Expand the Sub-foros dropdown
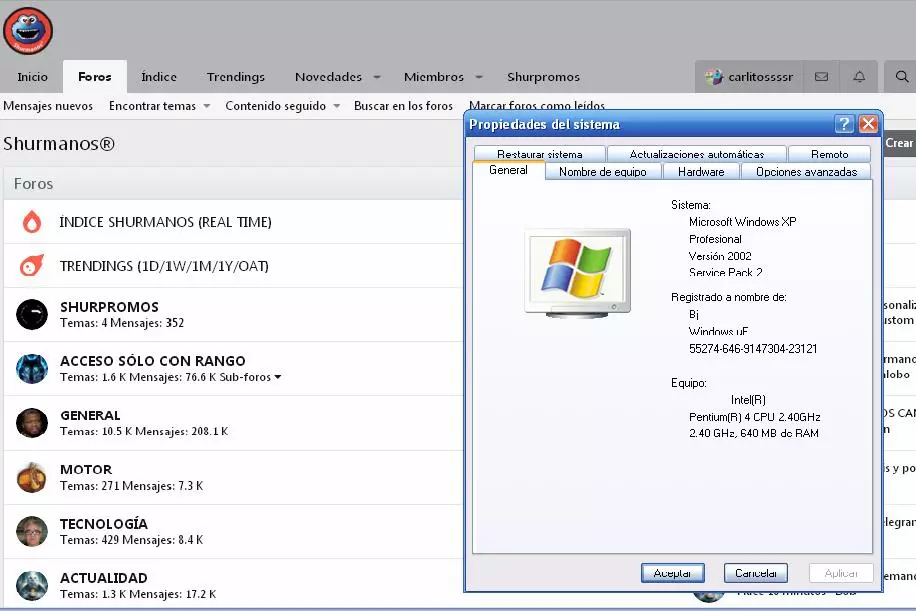Image resolution: width=916 pixels, height=611 pixels. (x=251, y=377)
